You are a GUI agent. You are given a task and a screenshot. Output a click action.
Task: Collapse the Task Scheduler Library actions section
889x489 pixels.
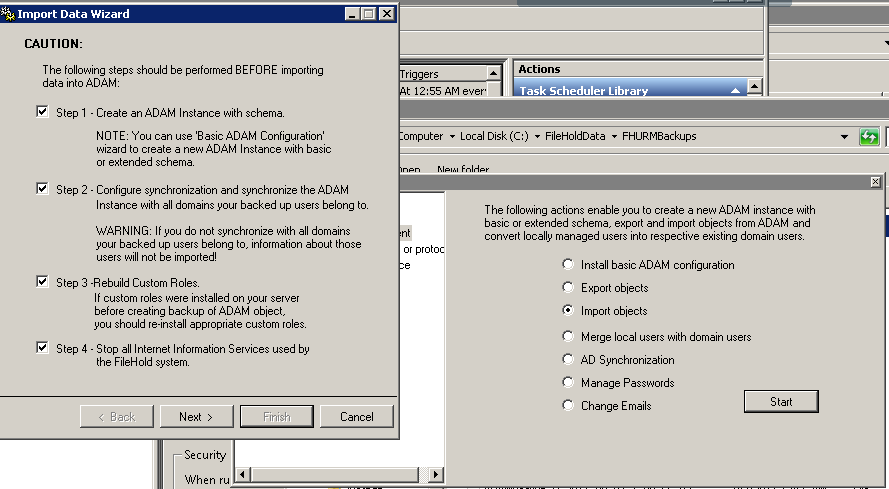click(x=735, y=90)
